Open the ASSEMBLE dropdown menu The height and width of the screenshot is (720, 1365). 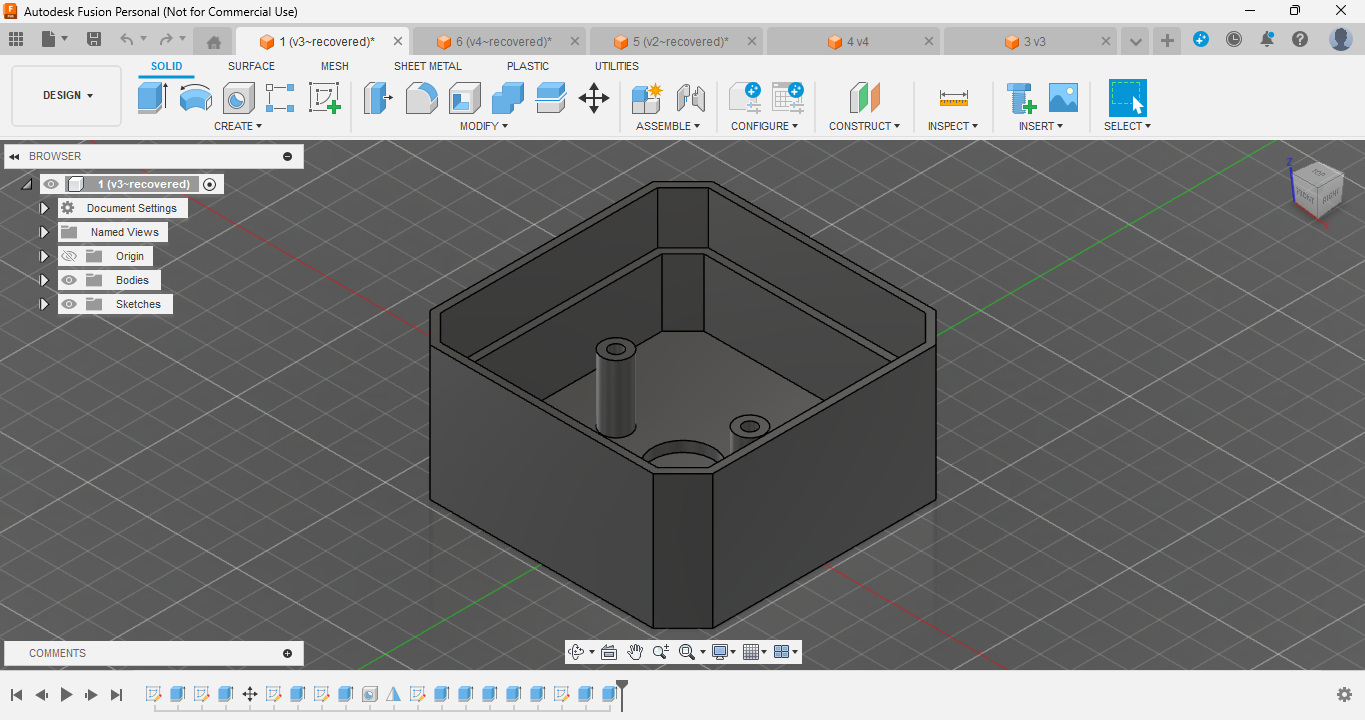(x=668, y=126)
